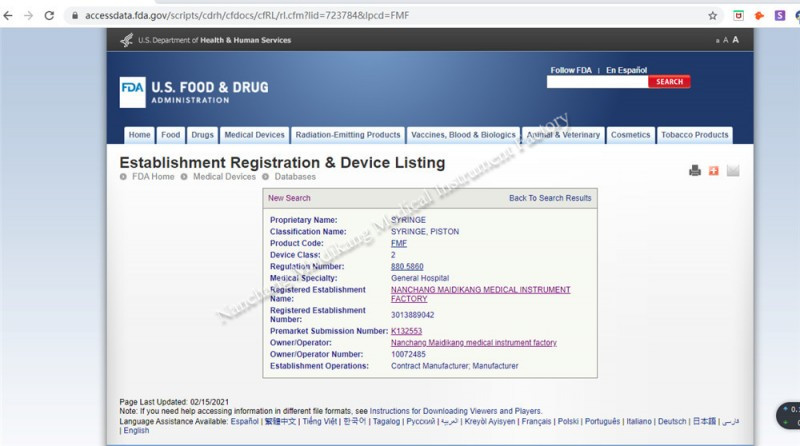Open the Food tab
The height and width of the screenshot is (446, 800).
[x=170, y=135]
